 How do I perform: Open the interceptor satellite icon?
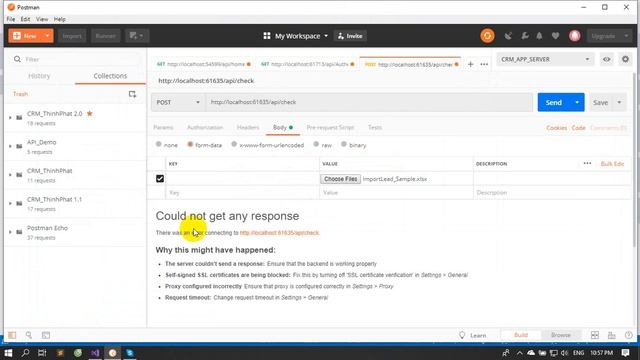click(508, 36)
